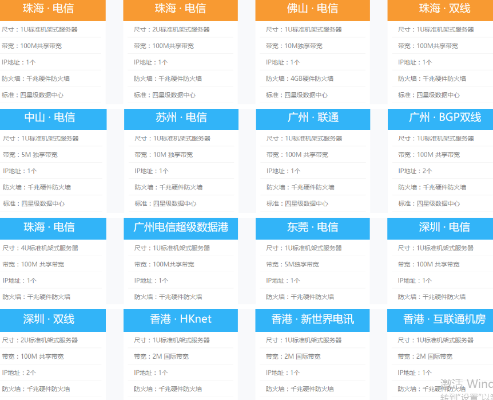This screenshot has height=400, width=493.
Task: Click 带宽：100M 共享带宽 in 广州·联通 card
Action: [x=297, y=155]
